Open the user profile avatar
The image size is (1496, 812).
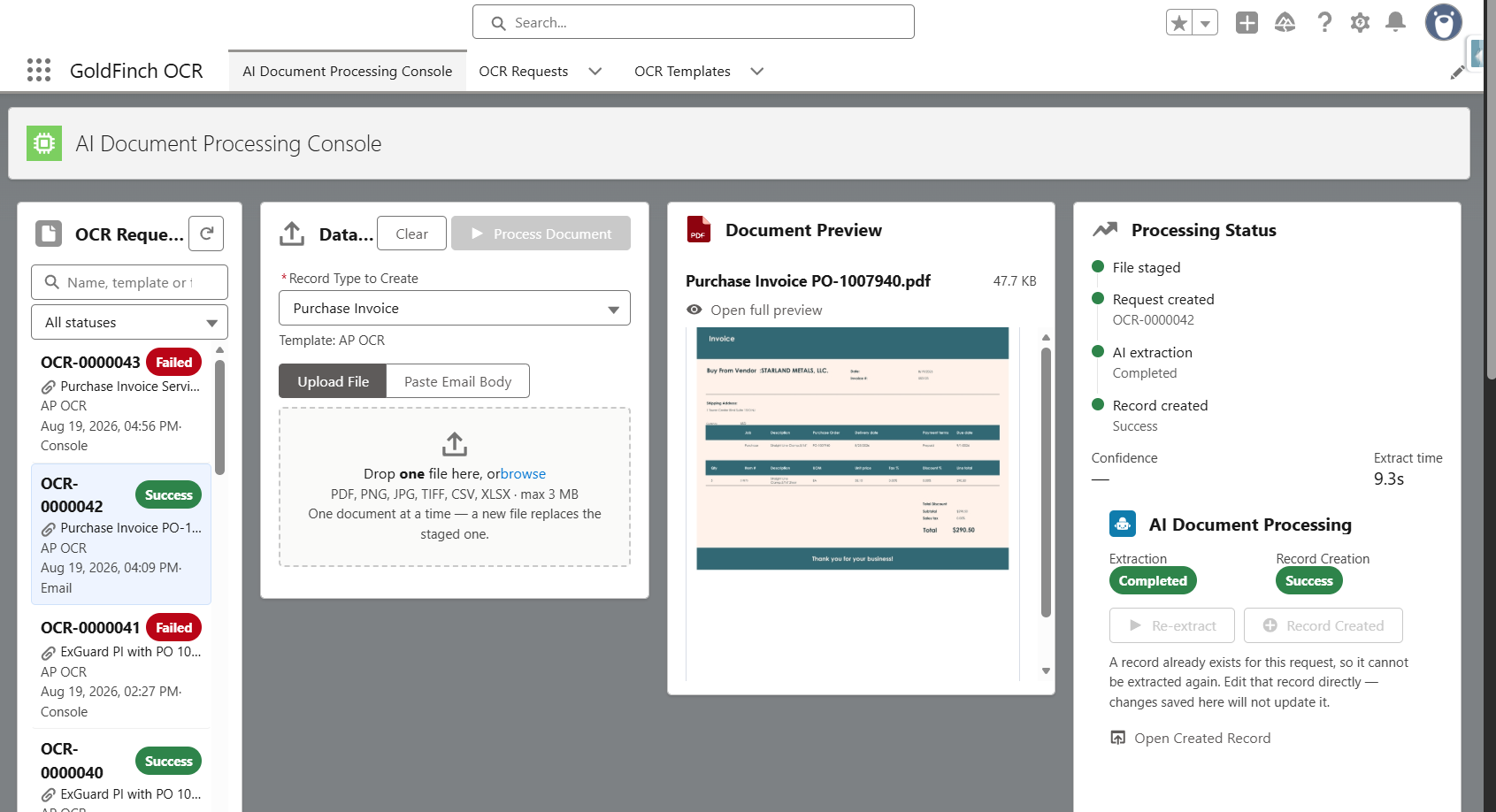(1443, 23)
